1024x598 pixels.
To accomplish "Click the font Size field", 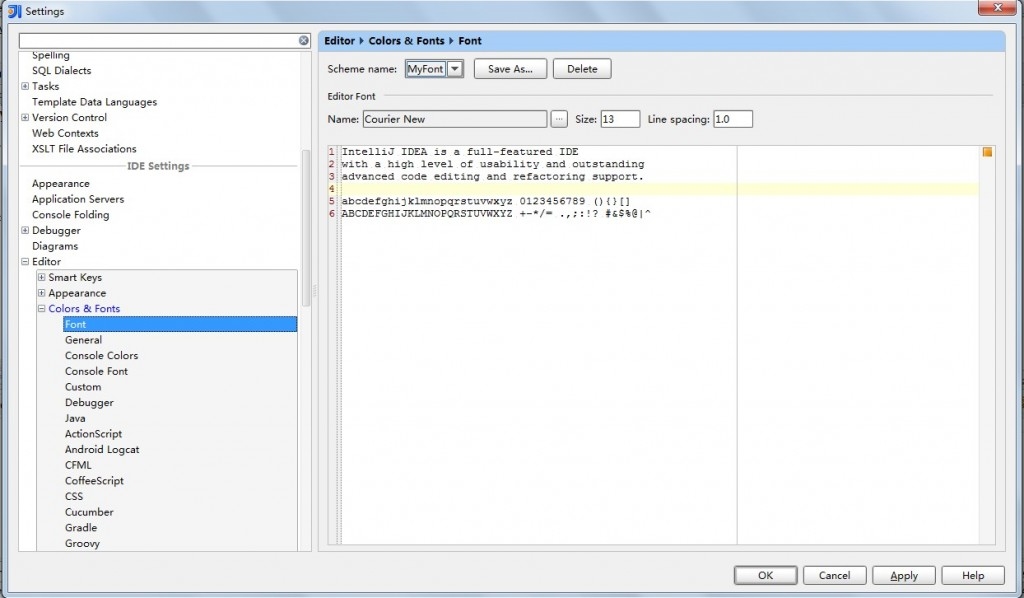I will (x=620, y=119).
